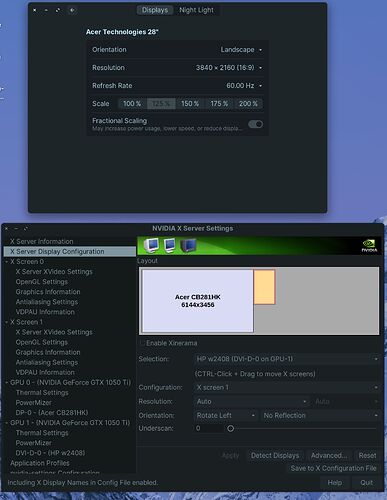Open the Refresh Rate 60.00 Hz dropdown
Image resolution: width=387 pixels, height=500 pixels.
(244, 86)
